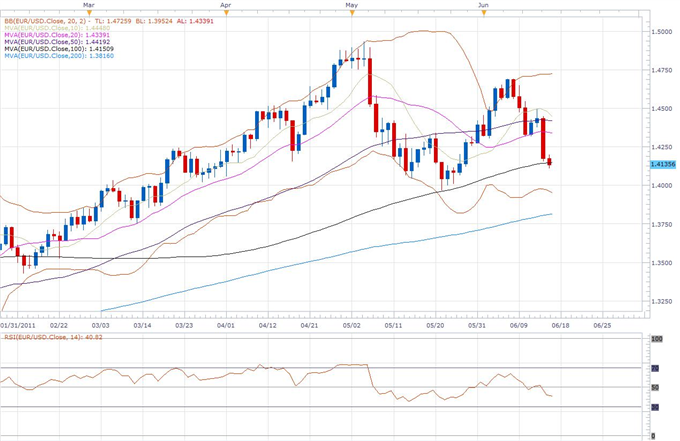Image resolution: width=680 pixels, height=441 pixels.
Task: Click the 05/20 date axis label
Action: click(435, 325)
